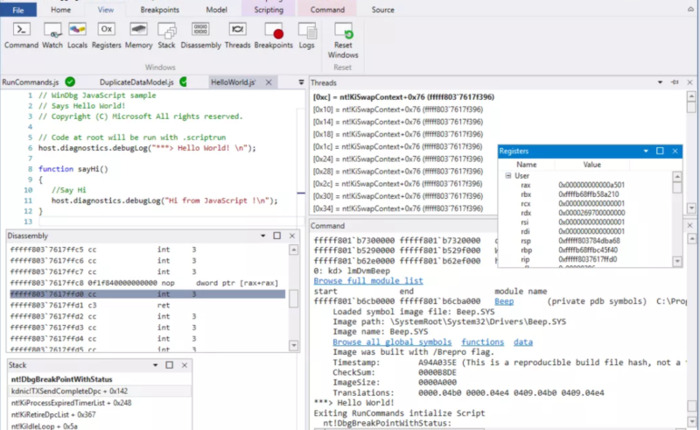Click the Browse all global symbols link

395,341
